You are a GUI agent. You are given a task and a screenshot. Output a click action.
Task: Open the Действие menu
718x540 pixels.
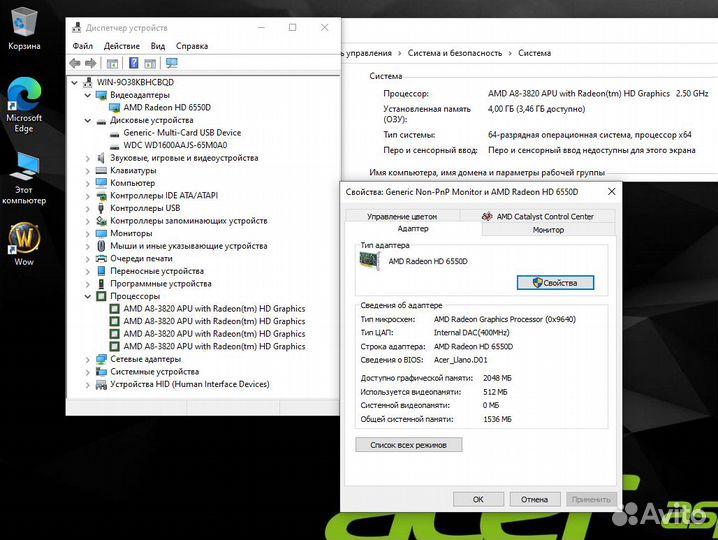[x=121, y=46]
